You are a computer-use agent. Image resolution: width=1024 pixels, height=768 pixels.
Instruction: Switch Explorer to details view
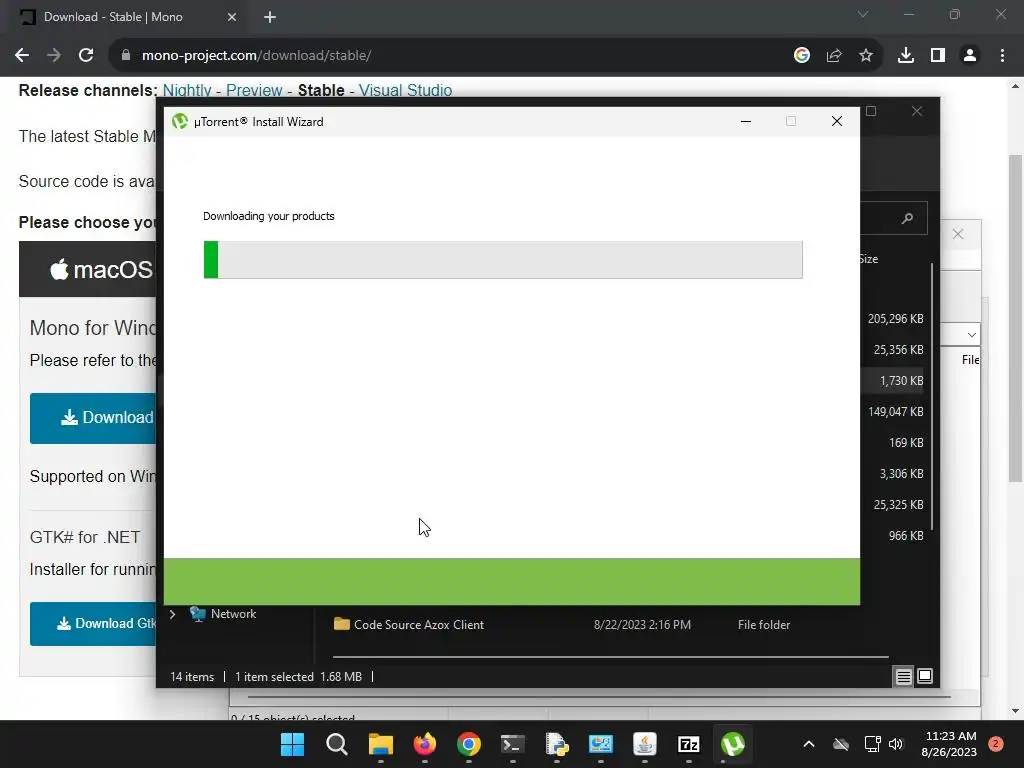[x=903, y=677]
